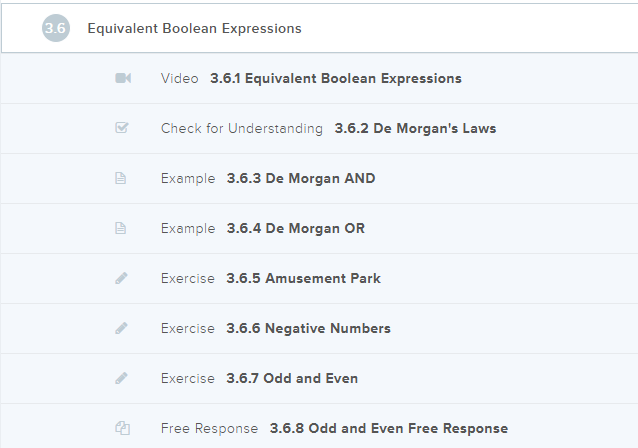Start exercise 3.6.6 Negative Numbers
This screenshot has height=448, width=638.
(308, 328)
